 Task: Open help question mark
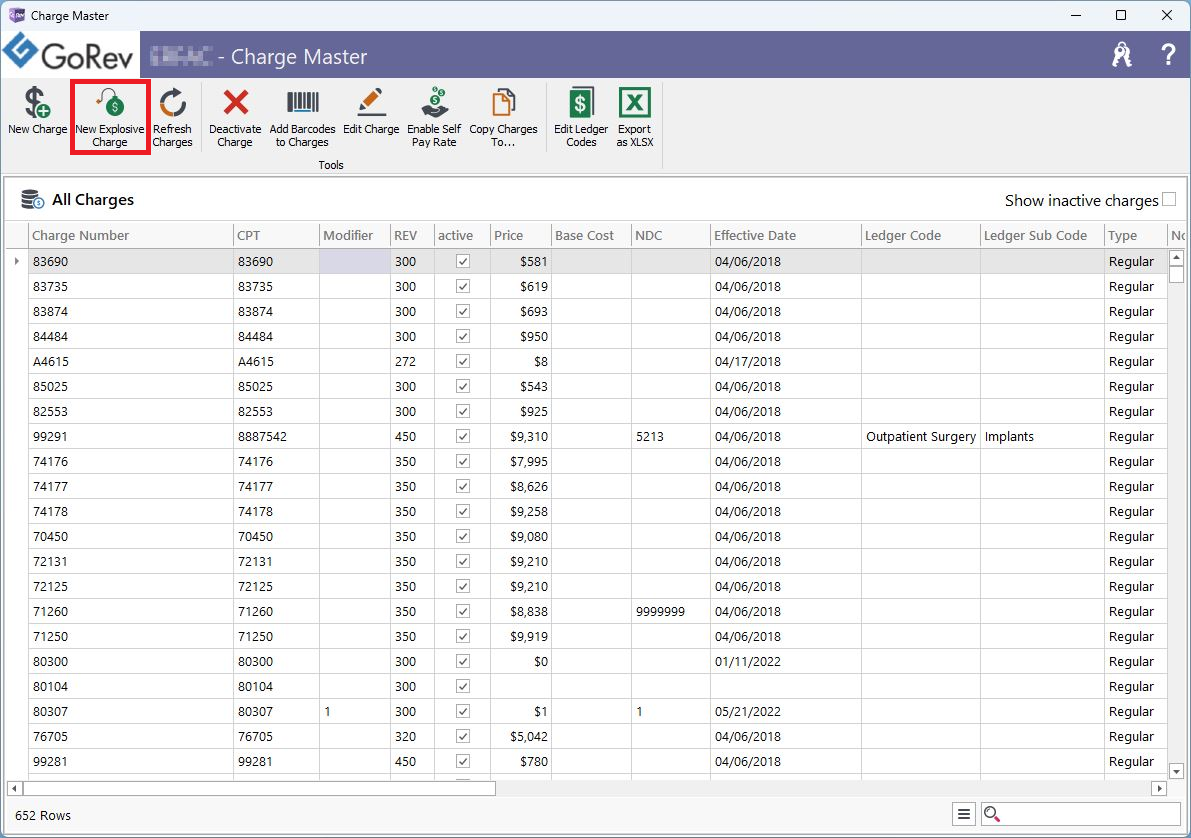[x=1168, y=55]
